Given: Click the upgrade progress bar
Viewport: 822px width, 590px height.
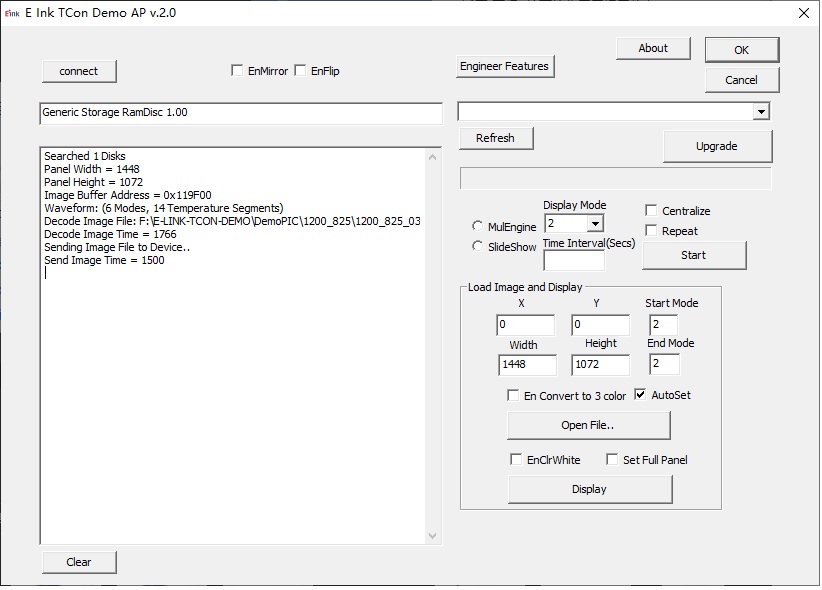Looking at the screenshot, I should coord(615,179).
